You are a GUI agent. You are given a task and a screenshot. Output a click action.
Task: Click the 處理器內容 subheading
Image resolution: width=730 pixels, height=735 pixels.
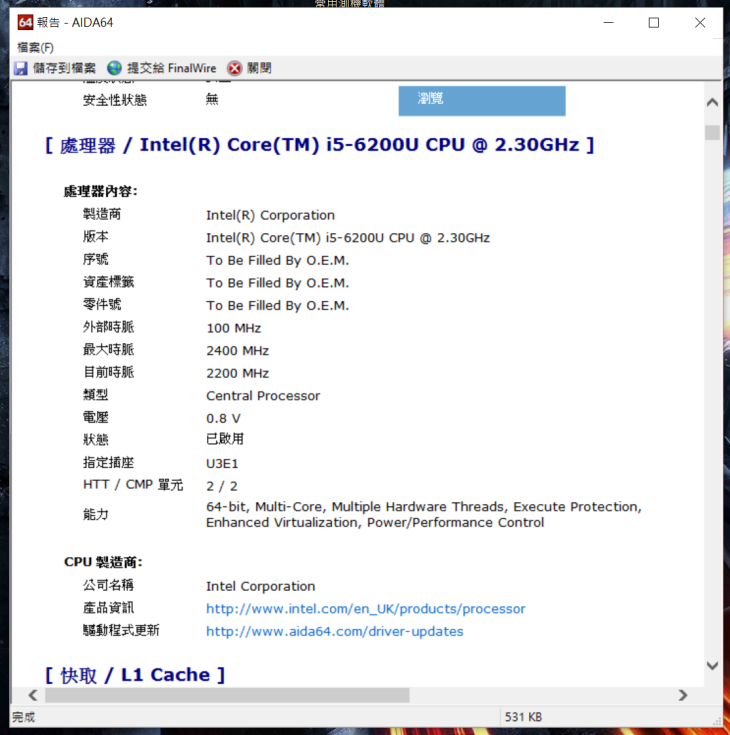point(100,191)
